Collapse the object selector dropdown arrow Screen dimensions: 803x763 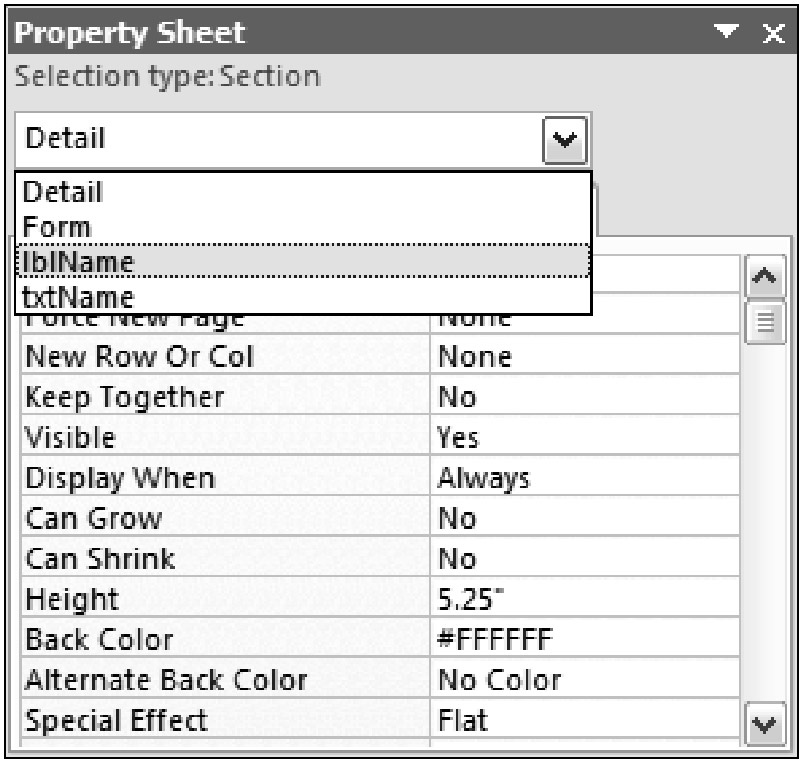[x=565, y=139]
